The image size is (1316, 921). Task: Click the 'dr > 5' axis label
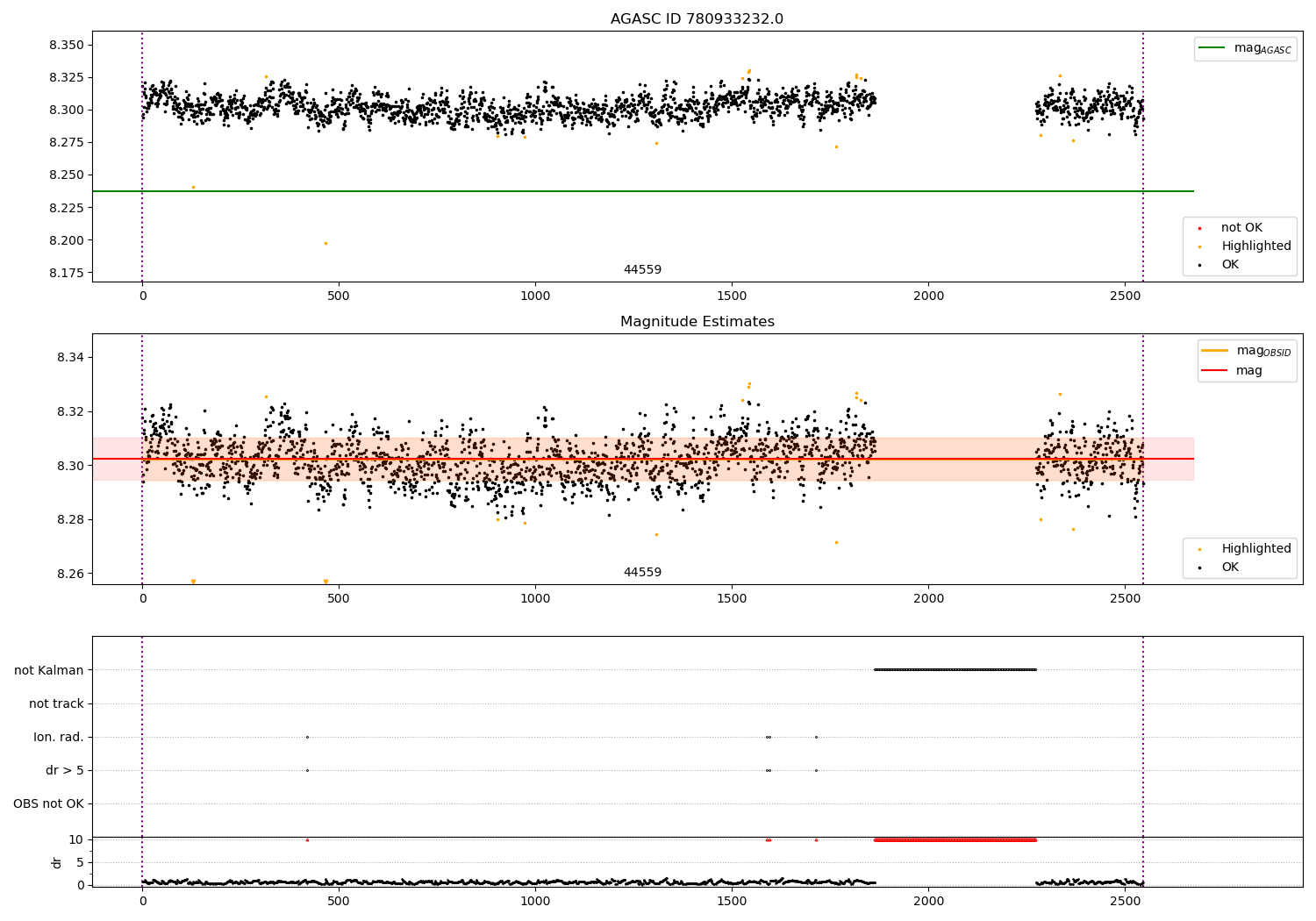tap(65, 770)
